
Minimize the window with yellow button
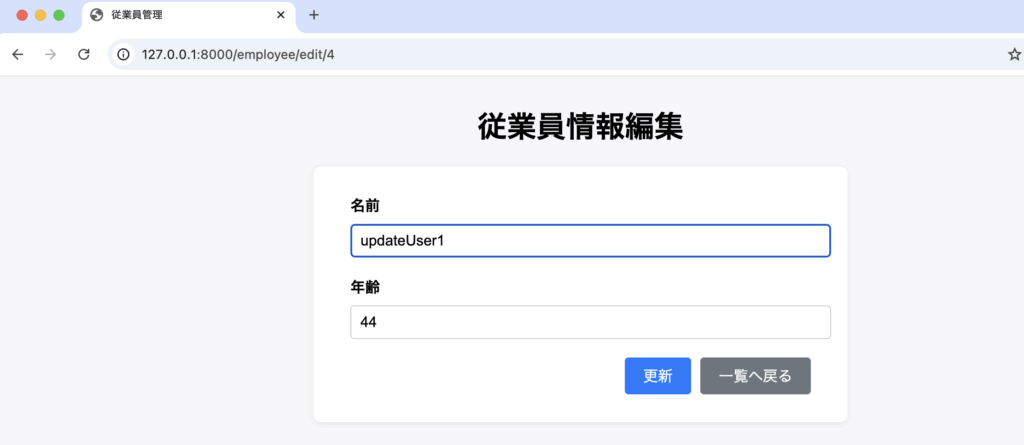click(41, 15)
